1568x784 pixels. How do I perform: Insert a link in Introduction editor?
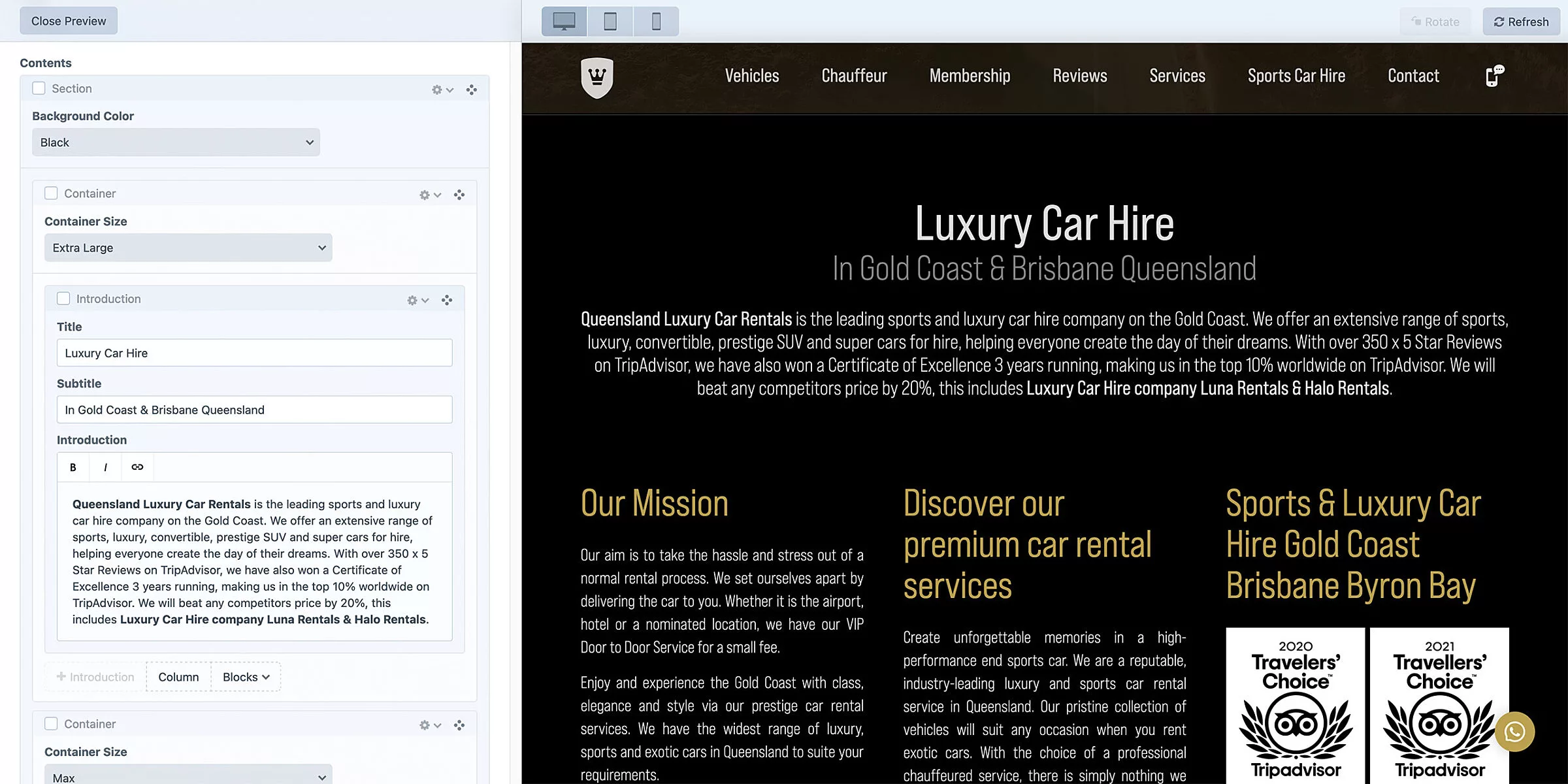(x=137, y=467)
